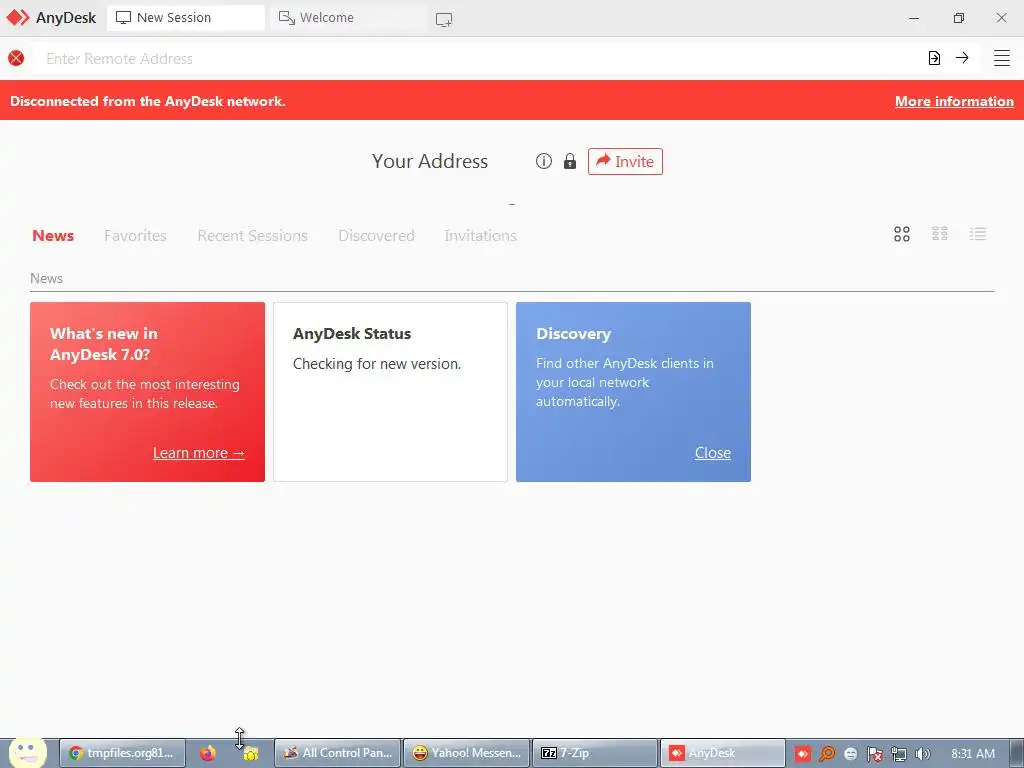Click the red disconnected status icon

(16, 58)
